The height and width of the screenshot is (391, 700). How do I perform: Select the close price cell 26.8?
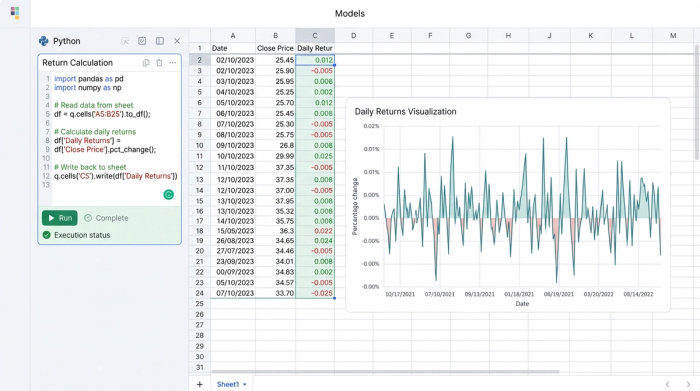(275, 146)
